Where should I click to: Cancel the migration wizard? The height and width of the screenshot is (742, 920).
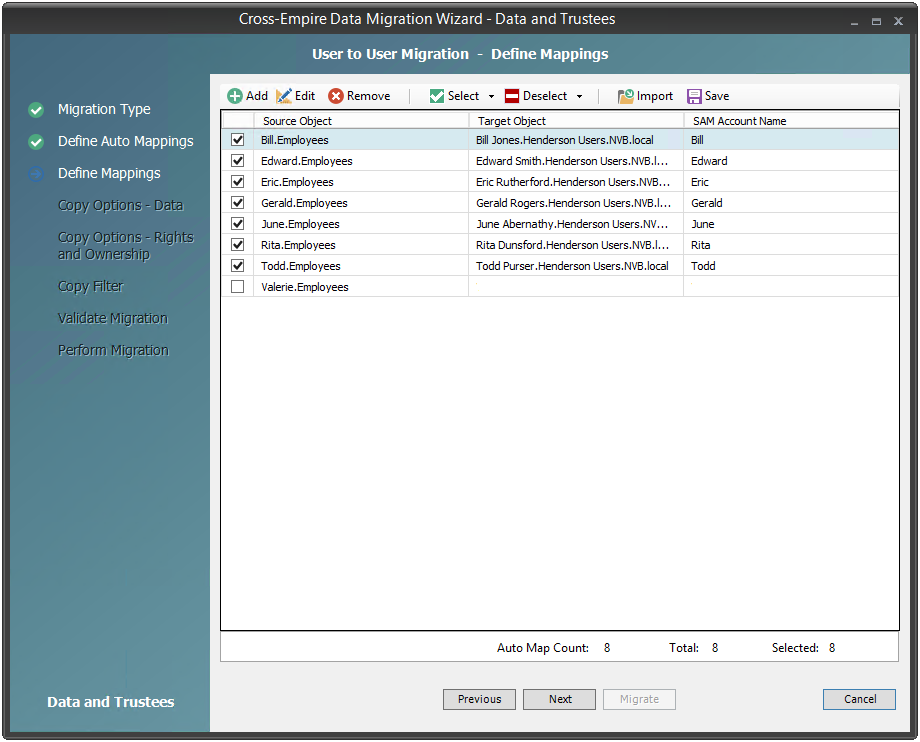coord(860,699)
